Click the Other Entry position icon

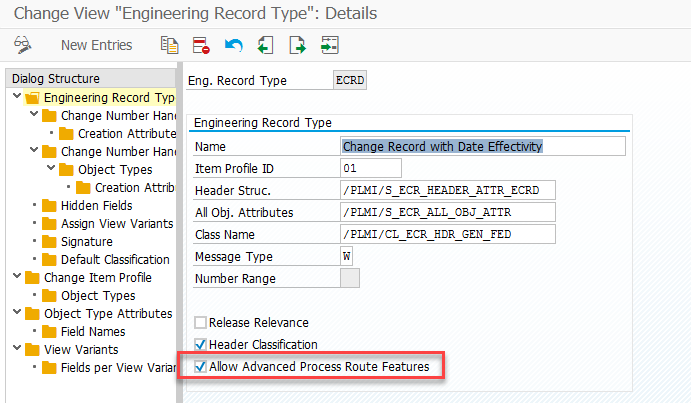coord(330,45)
